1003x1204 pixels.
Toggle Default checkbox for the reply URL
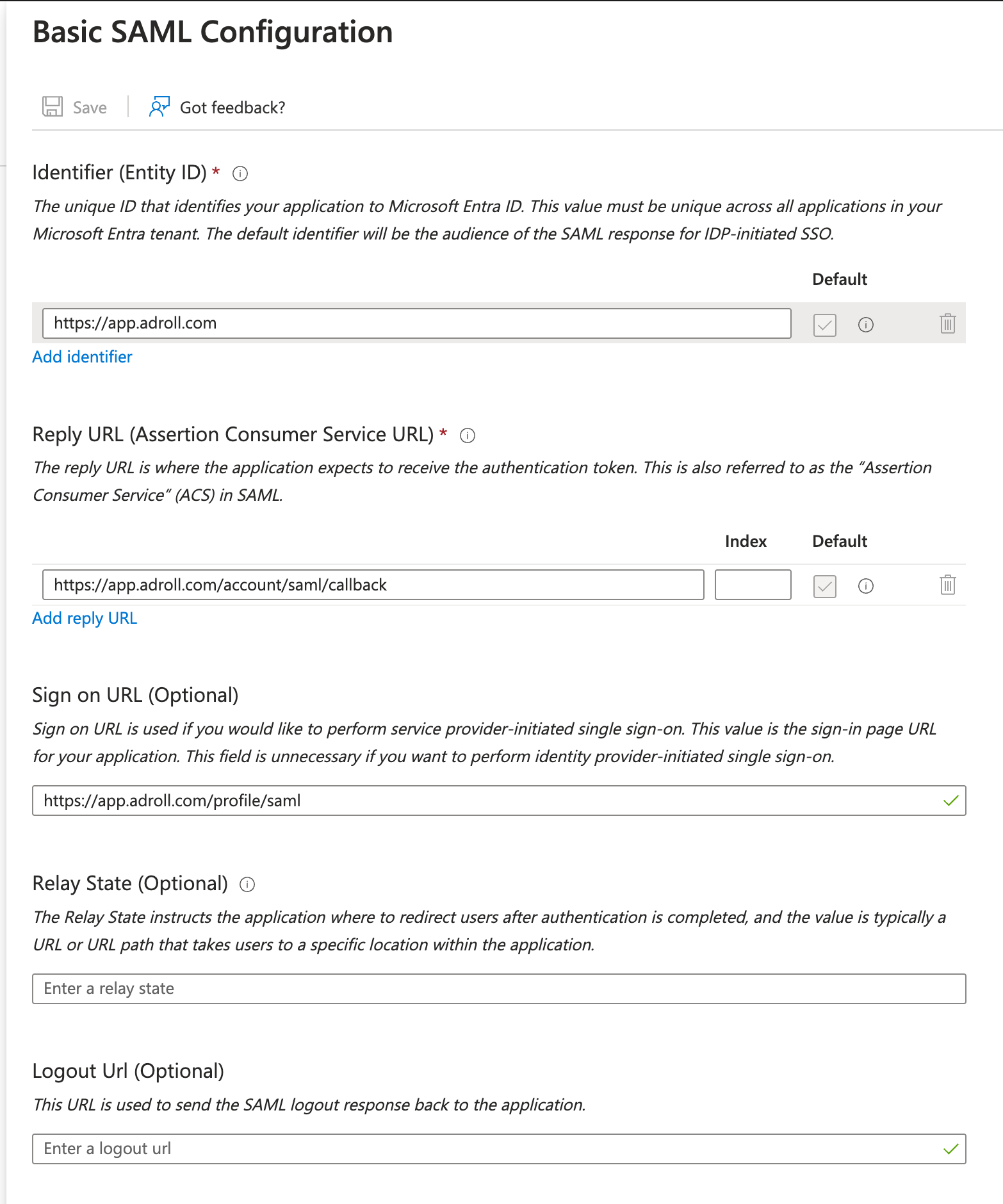tap(824, 586)
